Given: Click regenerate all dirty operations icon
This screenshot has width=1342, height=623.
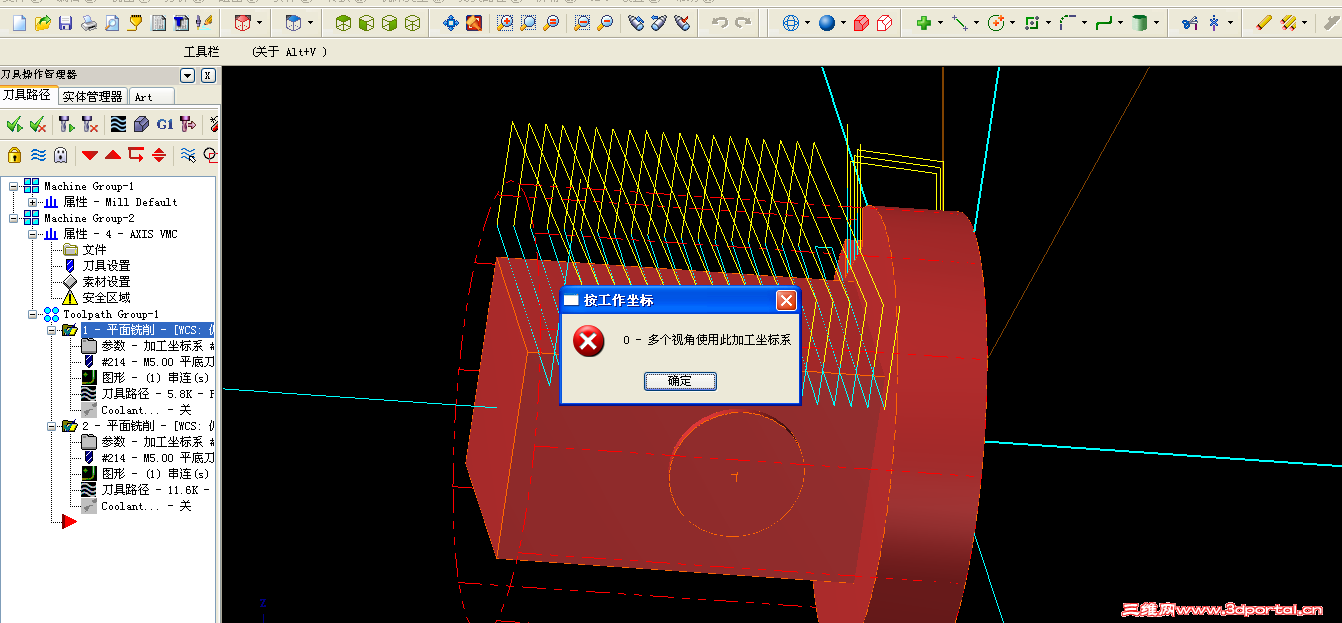Looking at the screenshot, I should [90, 124].
